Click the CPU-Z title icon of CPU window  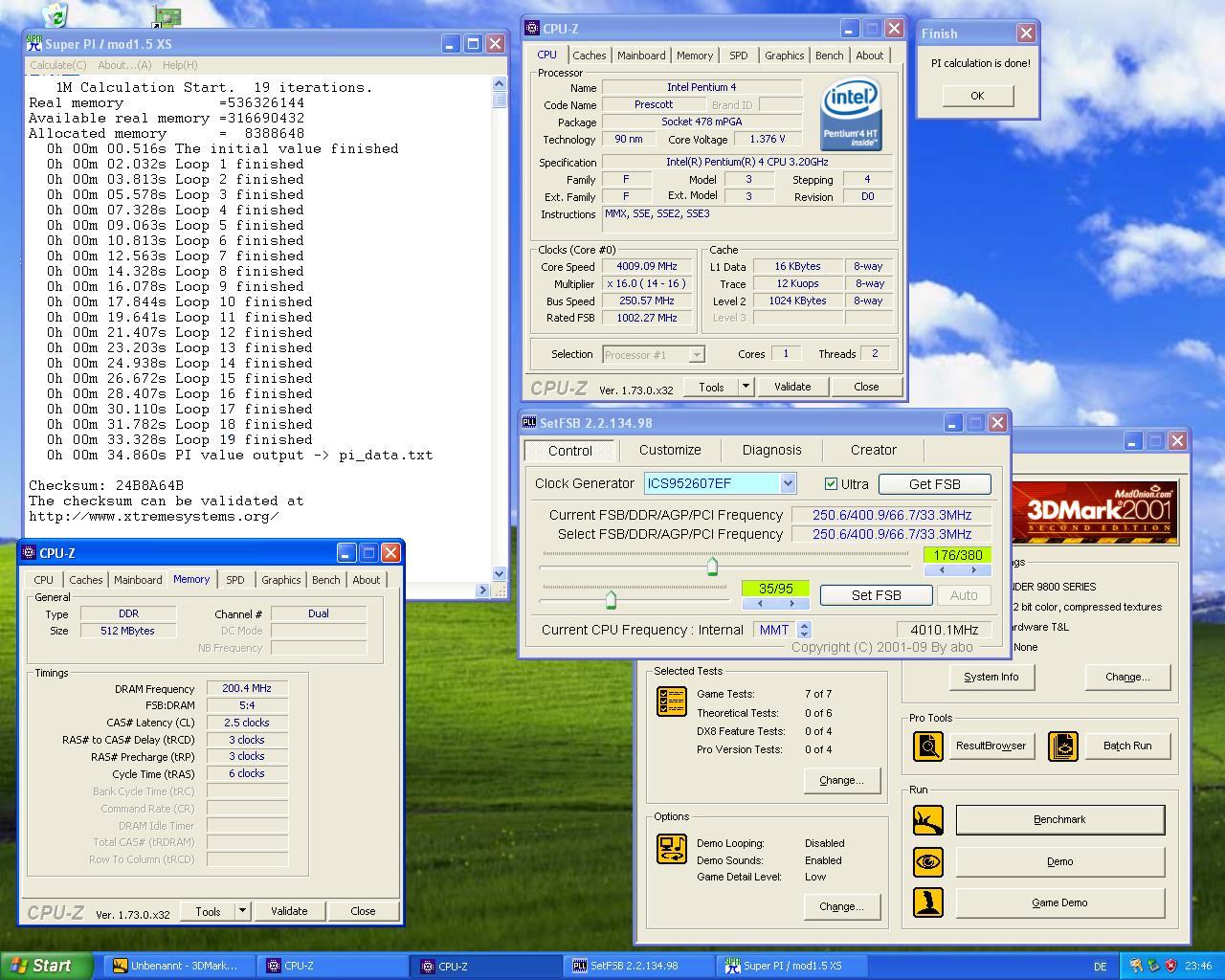pyautogui.click(x=532, y=29)
